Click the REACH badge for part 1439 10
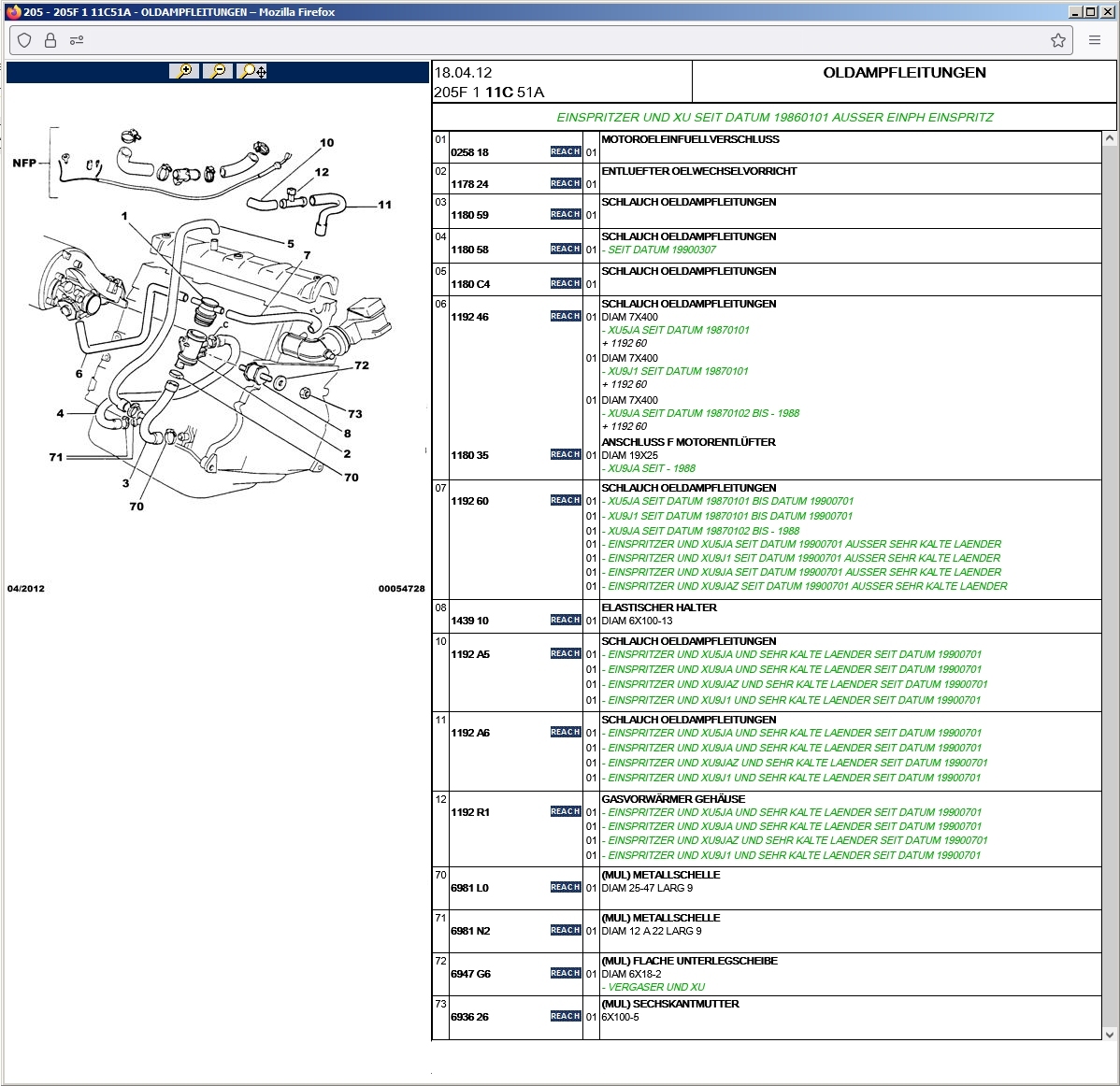1120x1086 pixels. point(565,620)
